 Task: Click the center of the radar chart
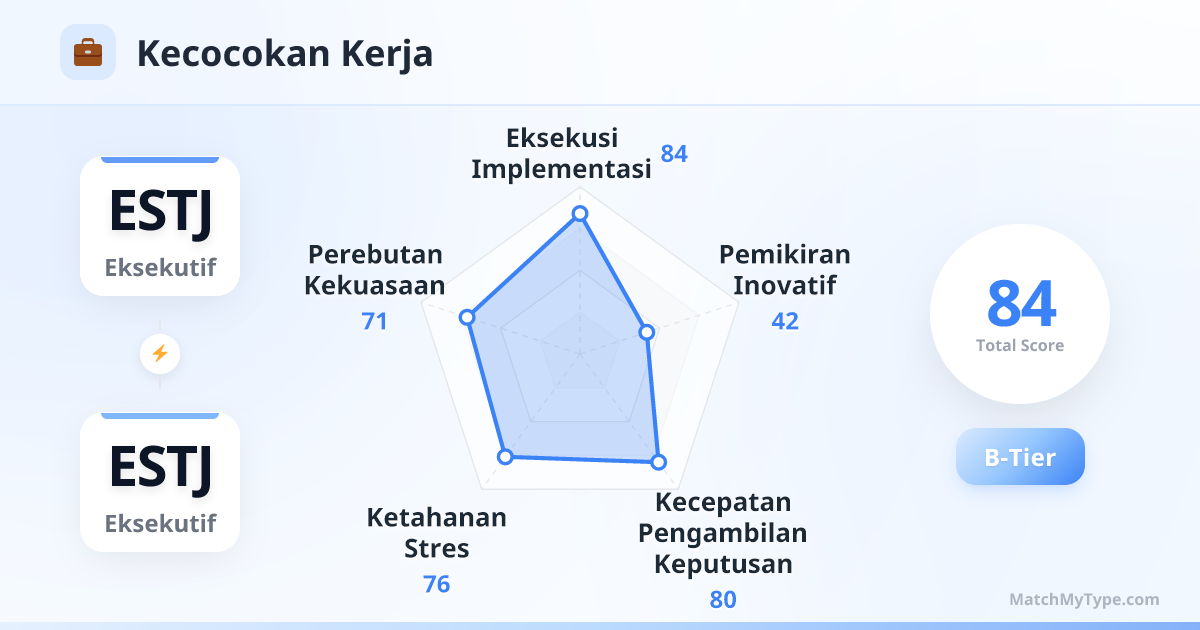579,353
